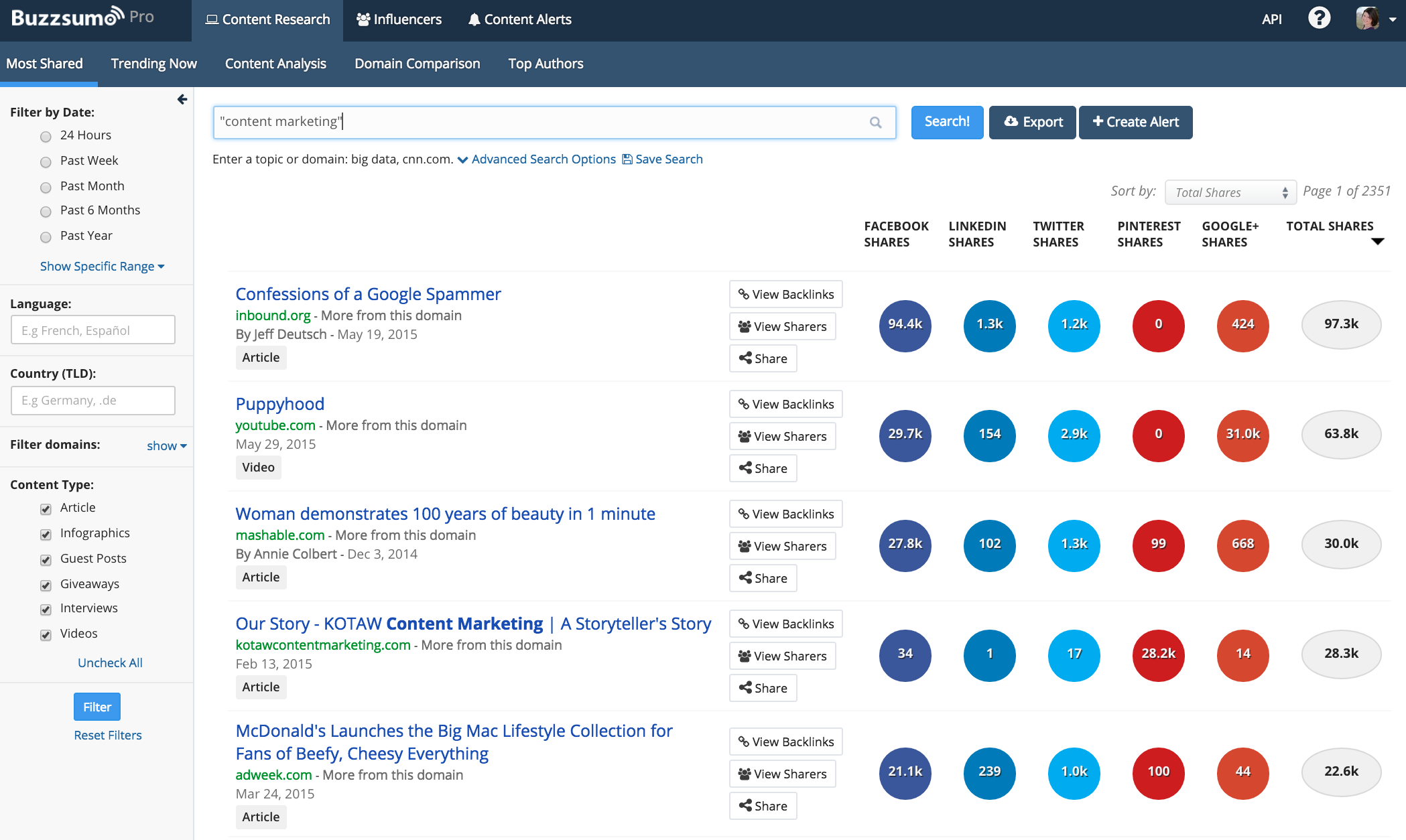Image resolution: width=1406 pixels, height=840 pixels.
Task: Click Twitter shares bubble 2.9k
Action: pyautogui.click(x=1074, y=435)
